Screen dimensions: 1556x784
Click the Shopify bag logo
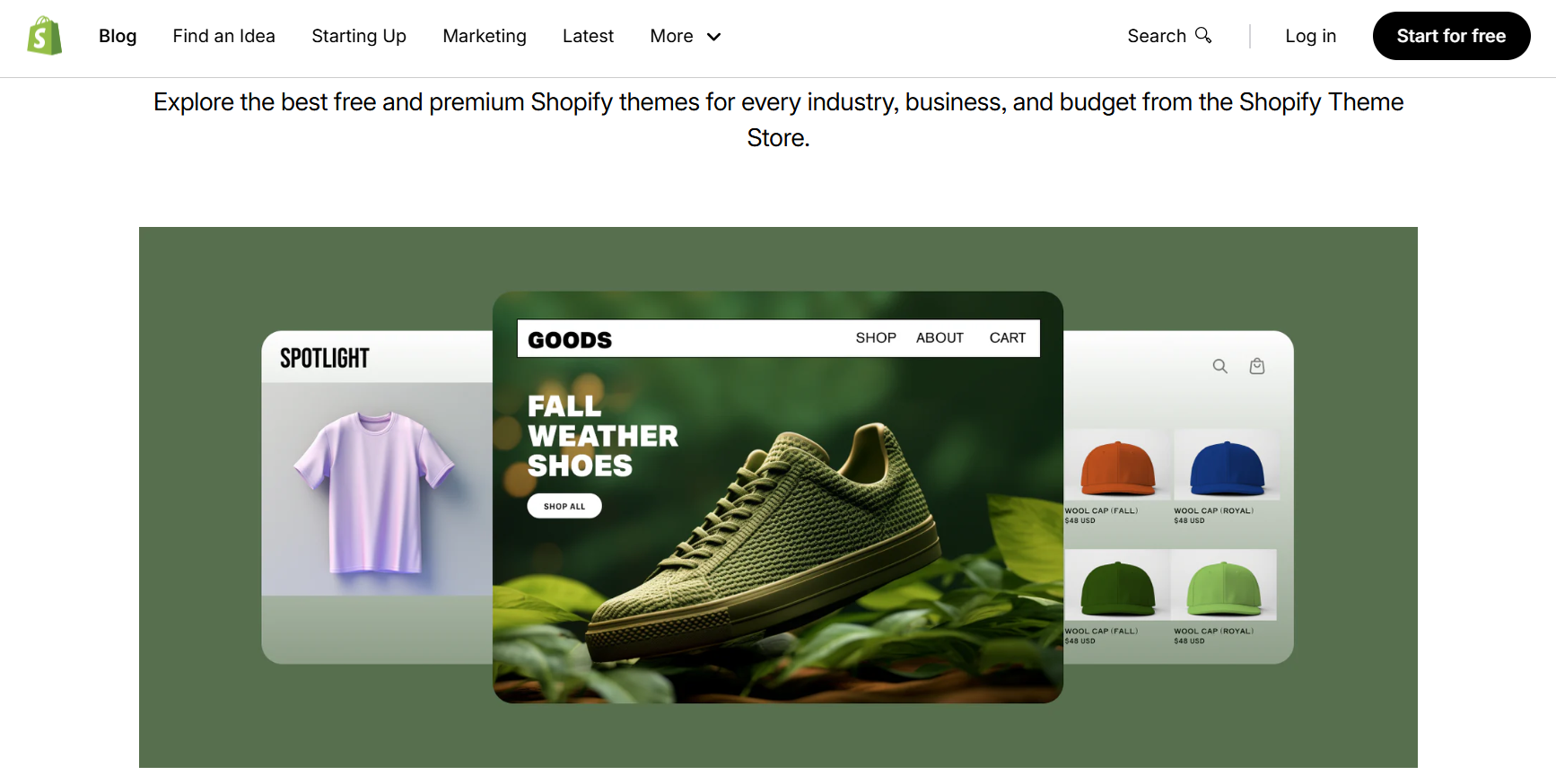[44, 36]
